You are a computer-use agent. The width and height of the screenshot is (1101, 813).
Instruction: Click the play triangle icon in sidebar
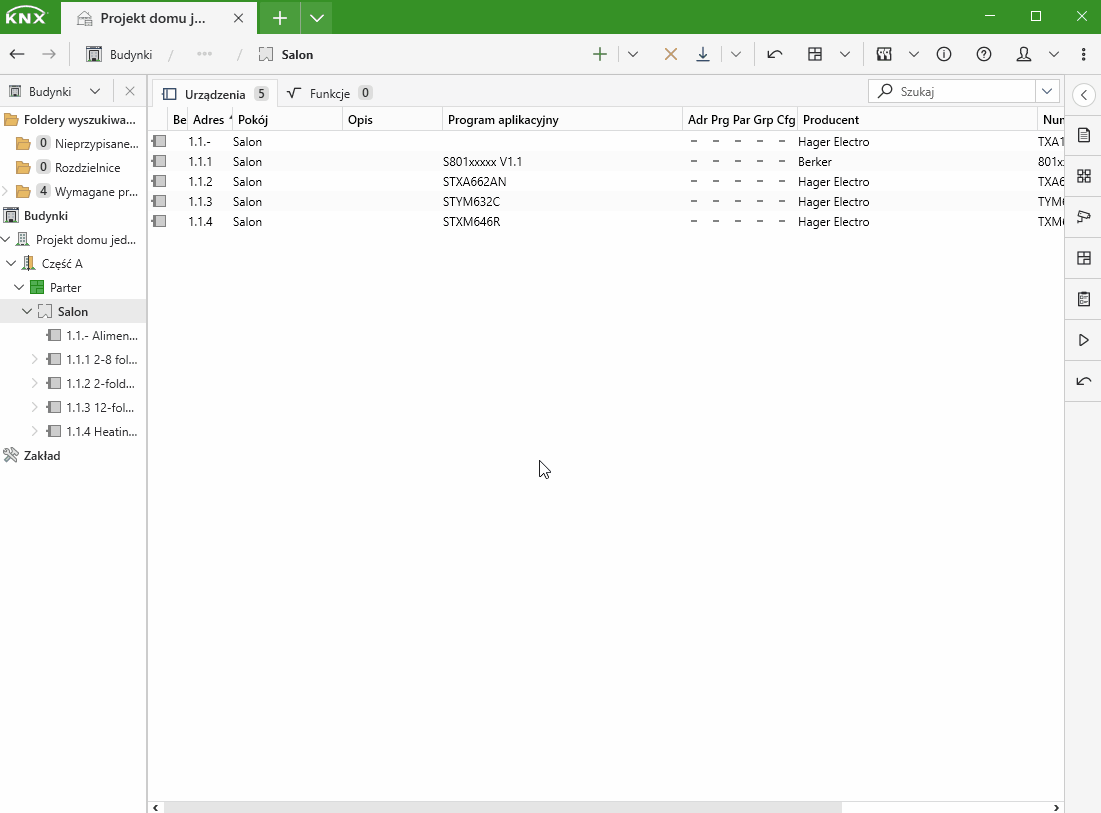tap(1083, 340)
